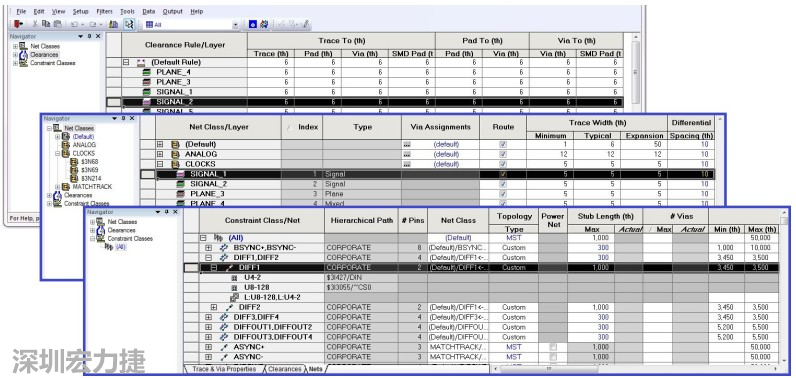Click the Via Assignments ellipsis for ANALOG
Screen dimensions: 796x378
pos(406,154)
